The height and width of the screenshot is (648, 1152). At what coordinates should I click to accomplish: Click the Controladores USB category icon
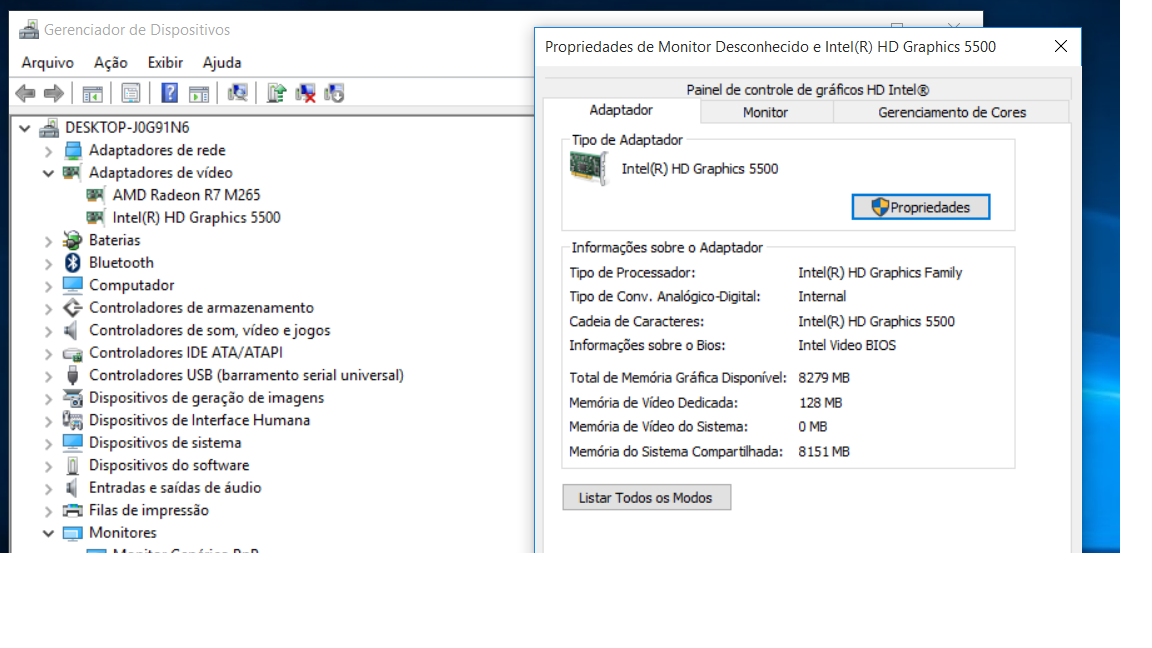[x=72, y=375]
